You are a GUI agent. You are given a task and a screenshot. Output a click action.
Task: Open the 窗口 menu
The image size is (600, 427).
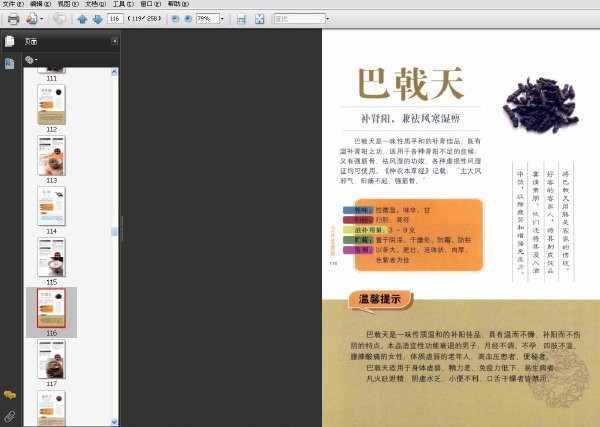[151, 4]
